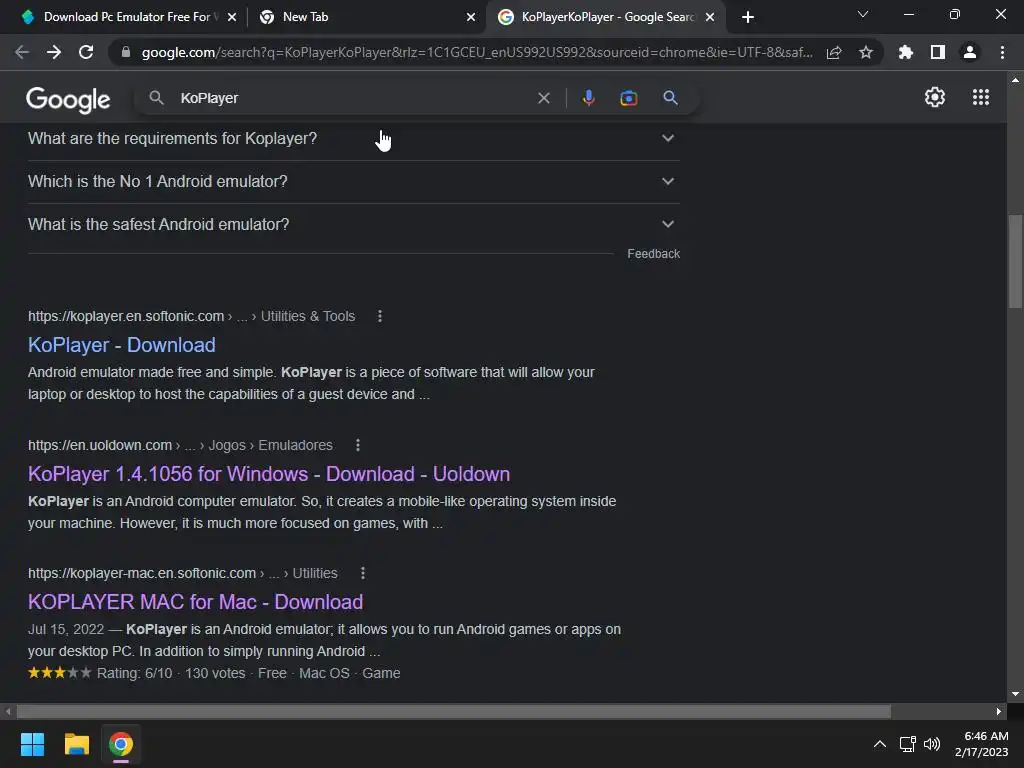
Task: Expand 'What are the requirements for Koplayer?'
Action: [x=353, y=138]
